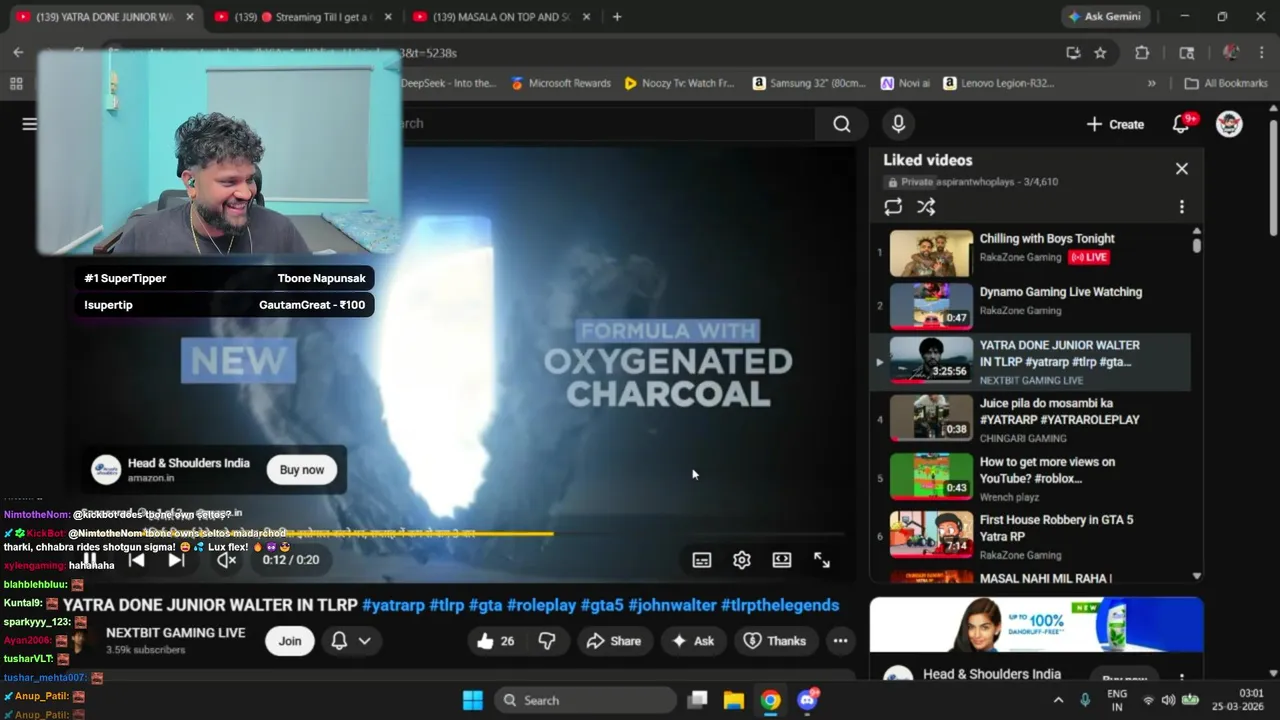Go to previous video in player
The height and width of the screenshot is (720, 1280).
137,560
